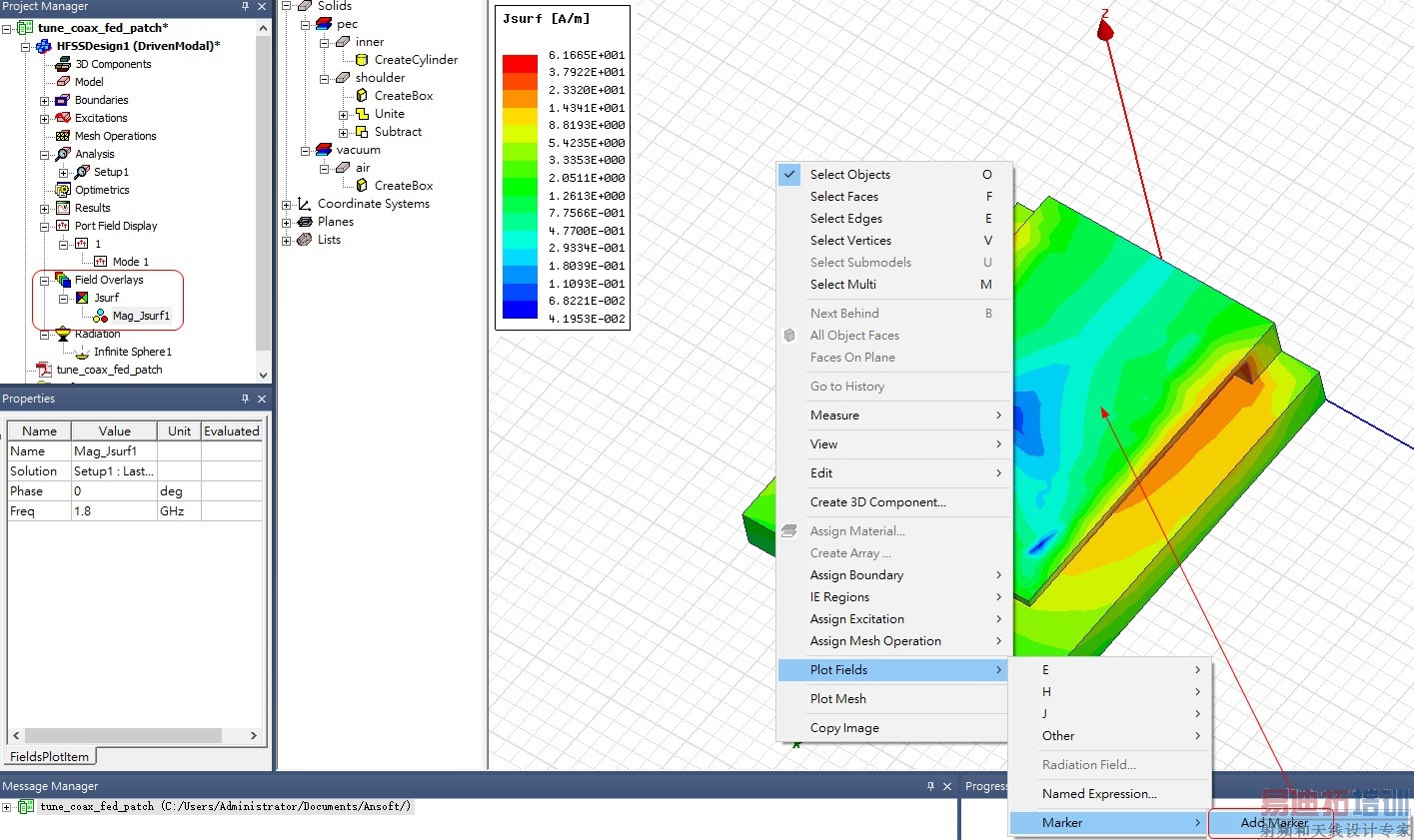Click the Subtract operation icon

point(362,132)
